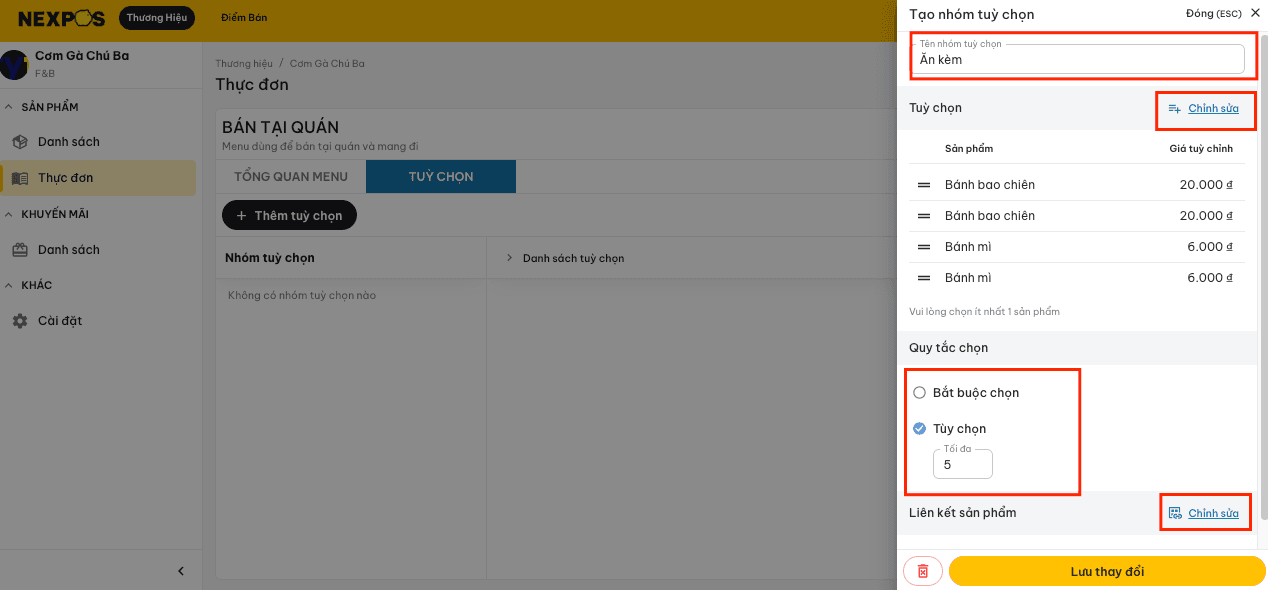Collapse the KHUYẾN MÃI sidebar section

tap(10, 214)
